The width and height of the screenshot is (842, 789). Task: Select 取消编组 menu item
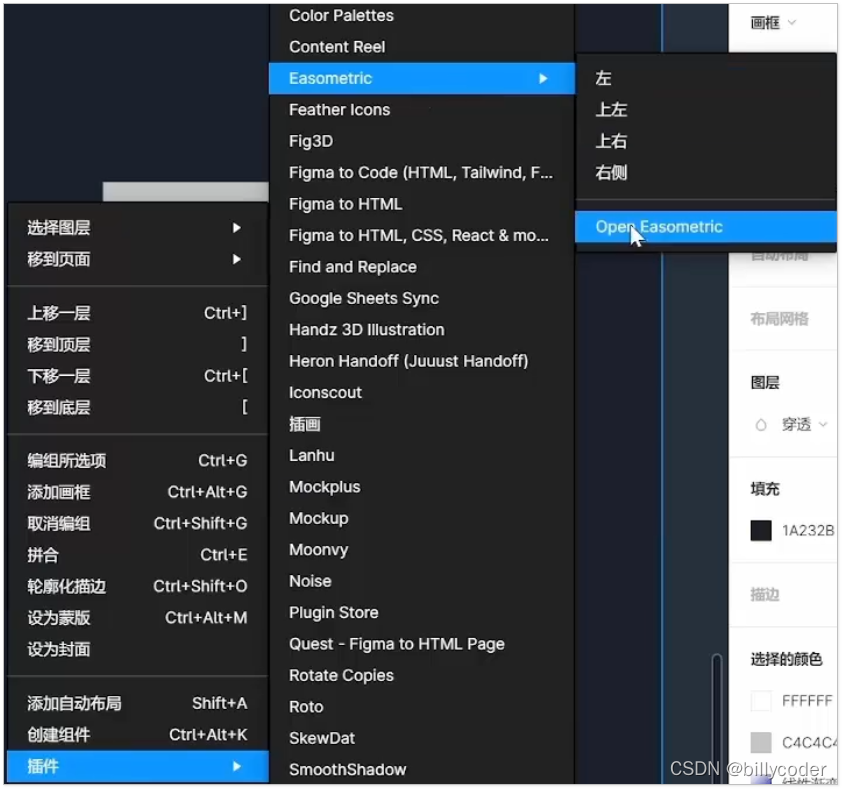pos(137,523)
